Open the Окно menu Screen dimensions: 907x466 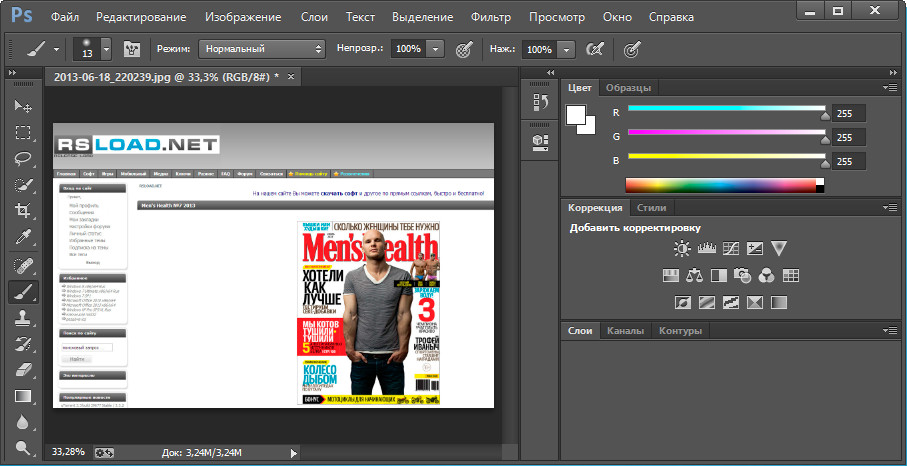click(x=617, y=17)
